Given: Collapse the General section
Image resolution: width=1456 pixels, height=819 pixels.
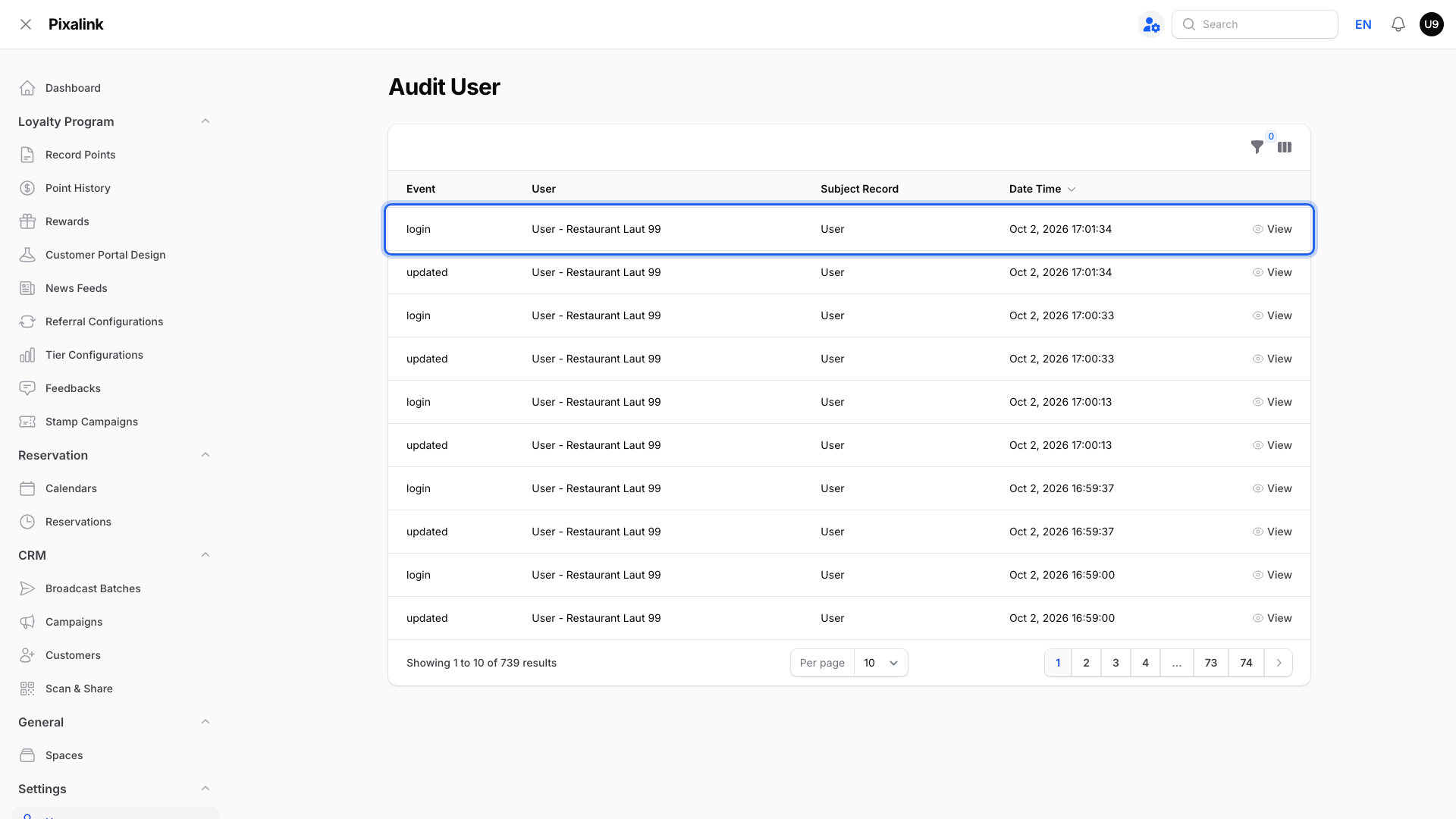Looking at the screenshot, I should coord(206,722).
